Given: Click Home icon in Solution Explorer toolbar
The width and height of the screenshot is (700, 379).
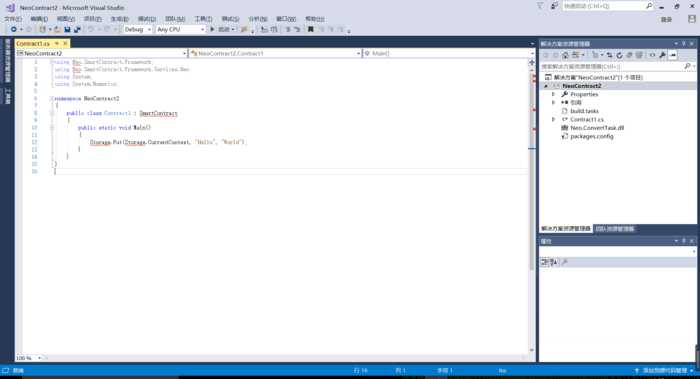Looking at the screenshot, I should point(565,55).
